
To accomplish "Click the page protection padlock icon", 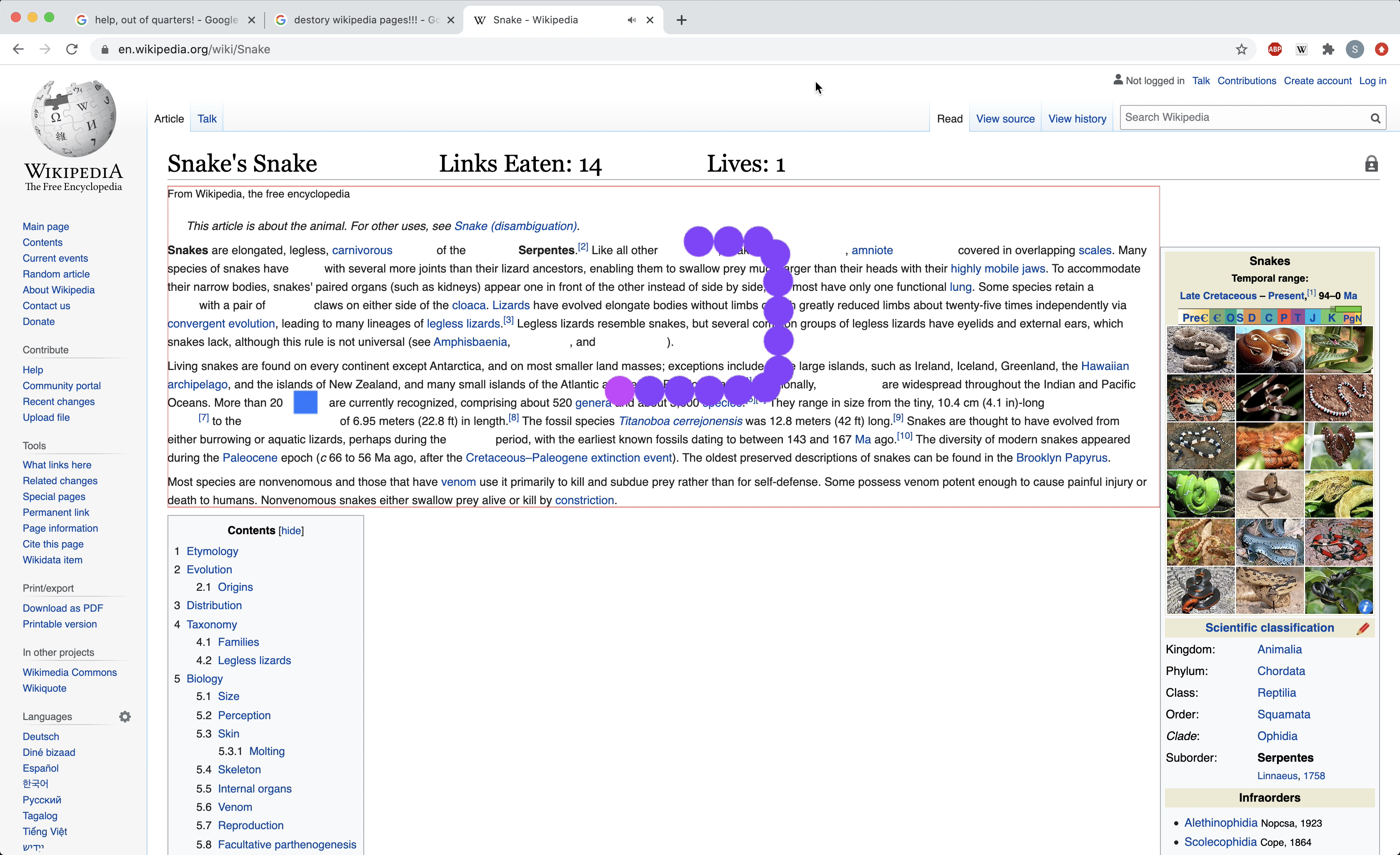I will click(1371, 164).
